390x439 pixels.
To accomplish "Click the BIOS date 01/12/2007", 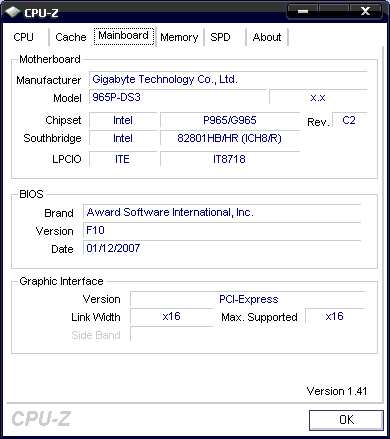I will [x=222, y=248].
